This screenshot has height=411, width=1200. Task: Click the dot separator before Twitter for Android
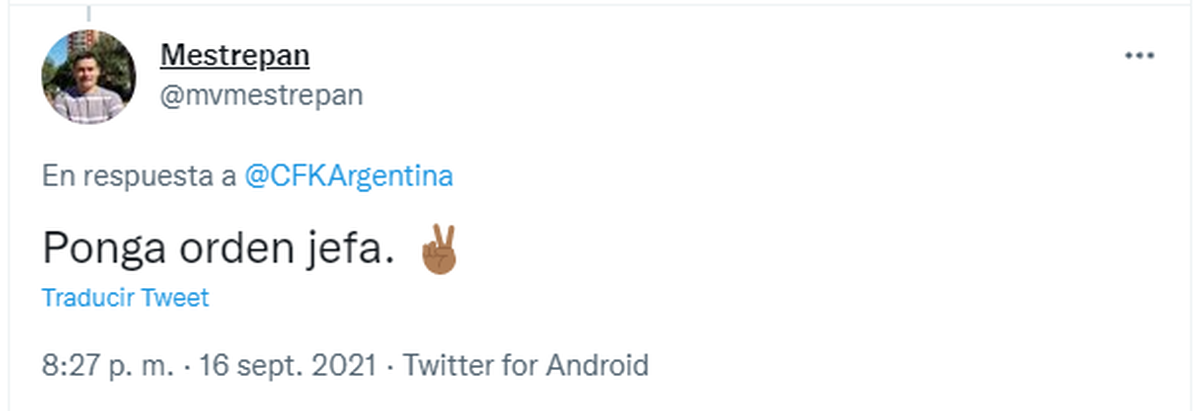(x=390, y=365)
